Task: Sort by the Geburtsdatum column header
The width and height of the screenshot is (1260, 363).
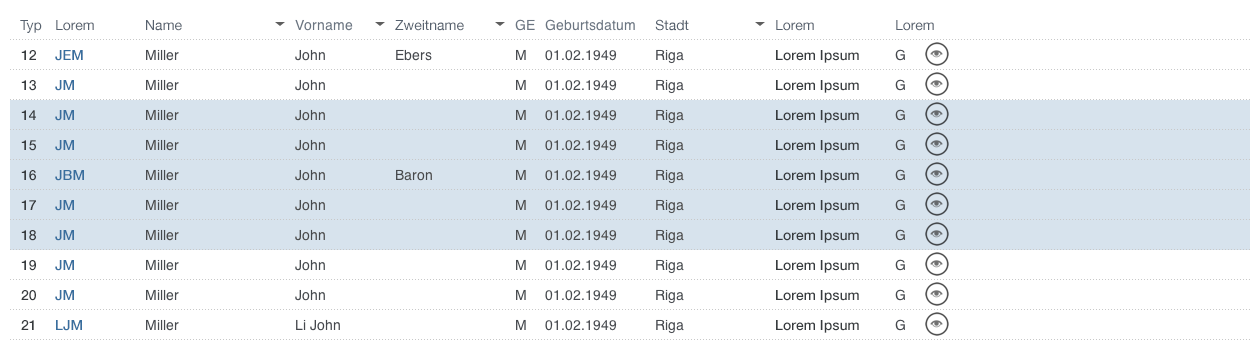Action: point(590,25)
